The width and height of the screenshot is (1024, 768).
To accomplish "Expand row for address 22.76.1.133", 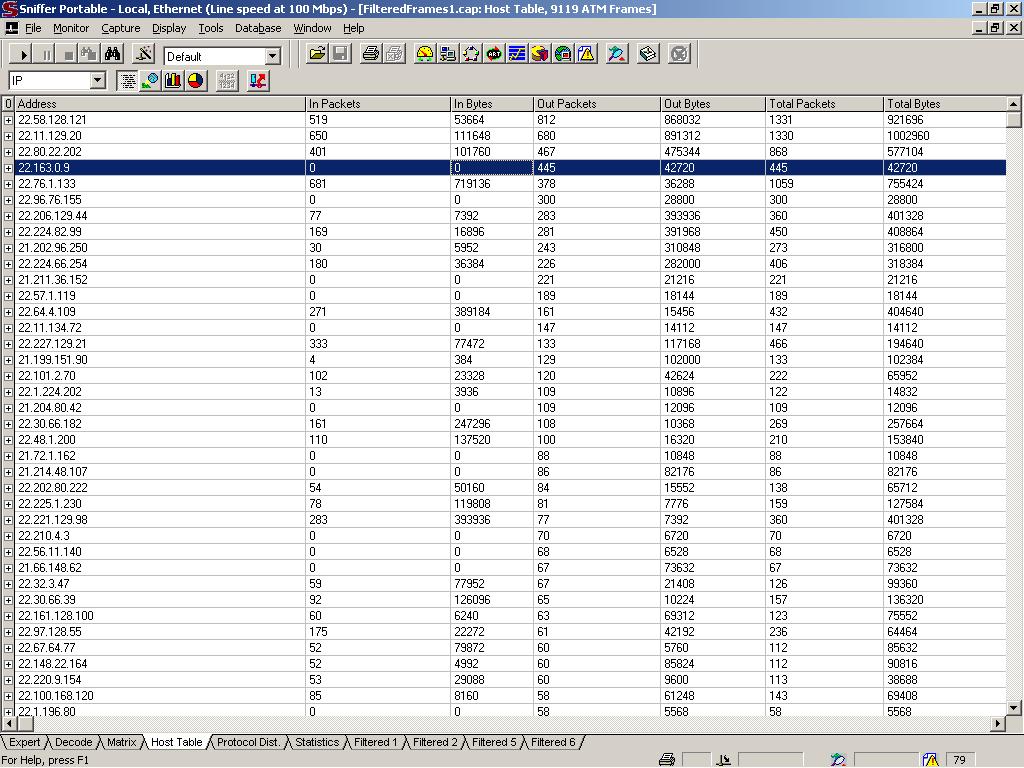I will pyautogui.click(x=8, y=184).
